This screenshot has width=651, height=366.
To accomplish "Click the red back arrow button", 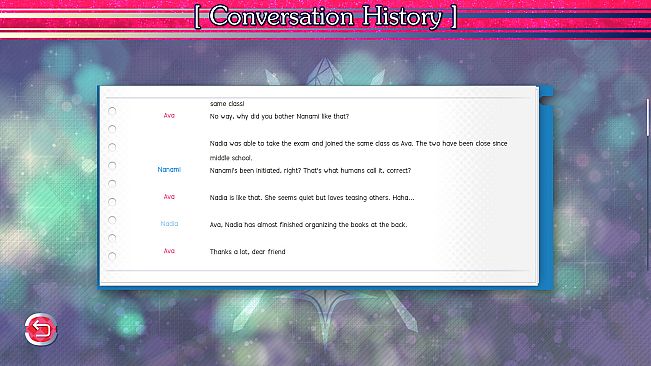I will pyautogui.click(x=41, y=329).
